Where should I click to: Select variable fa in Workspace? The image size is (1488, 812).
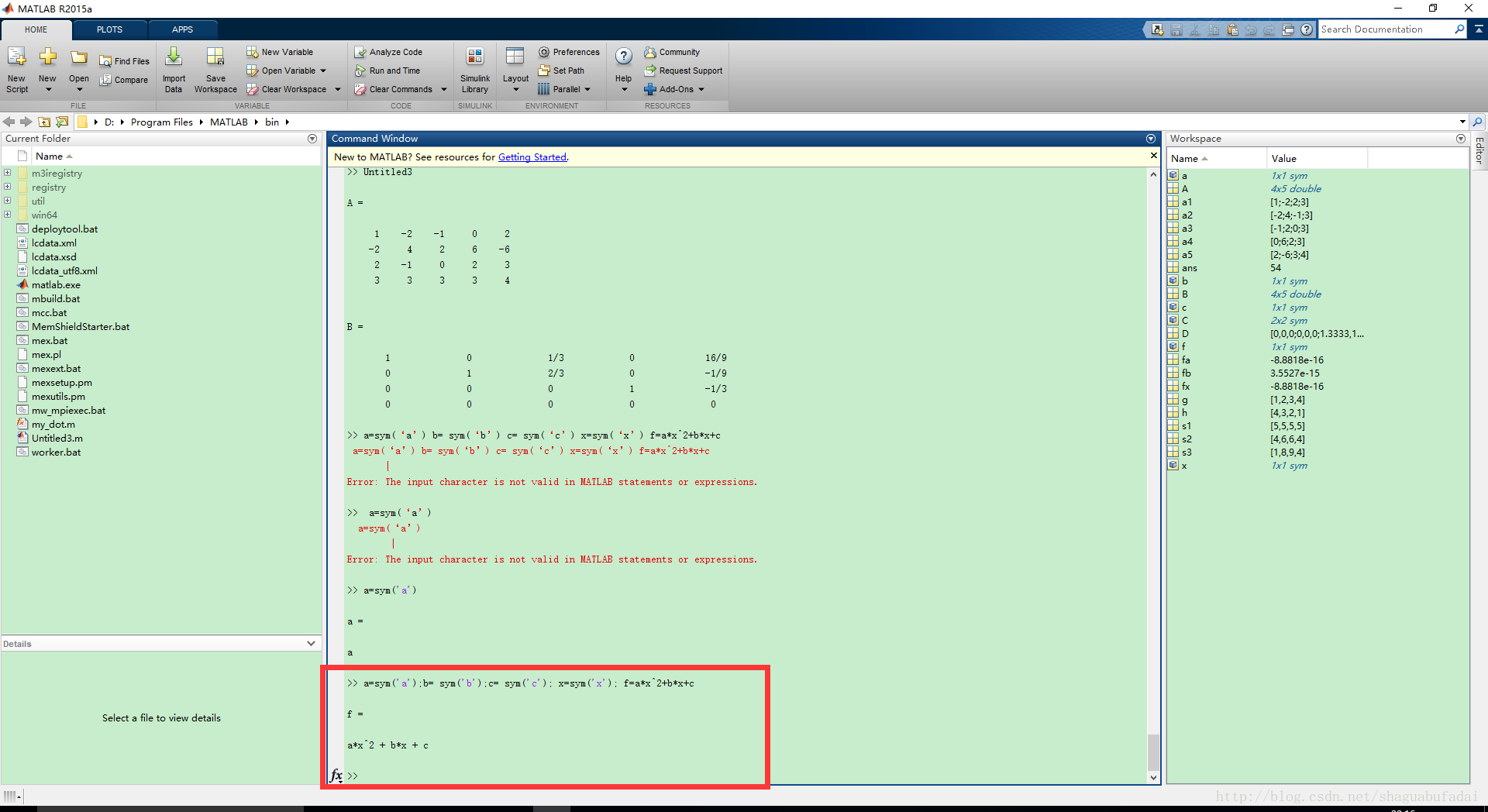[1186, 360]
